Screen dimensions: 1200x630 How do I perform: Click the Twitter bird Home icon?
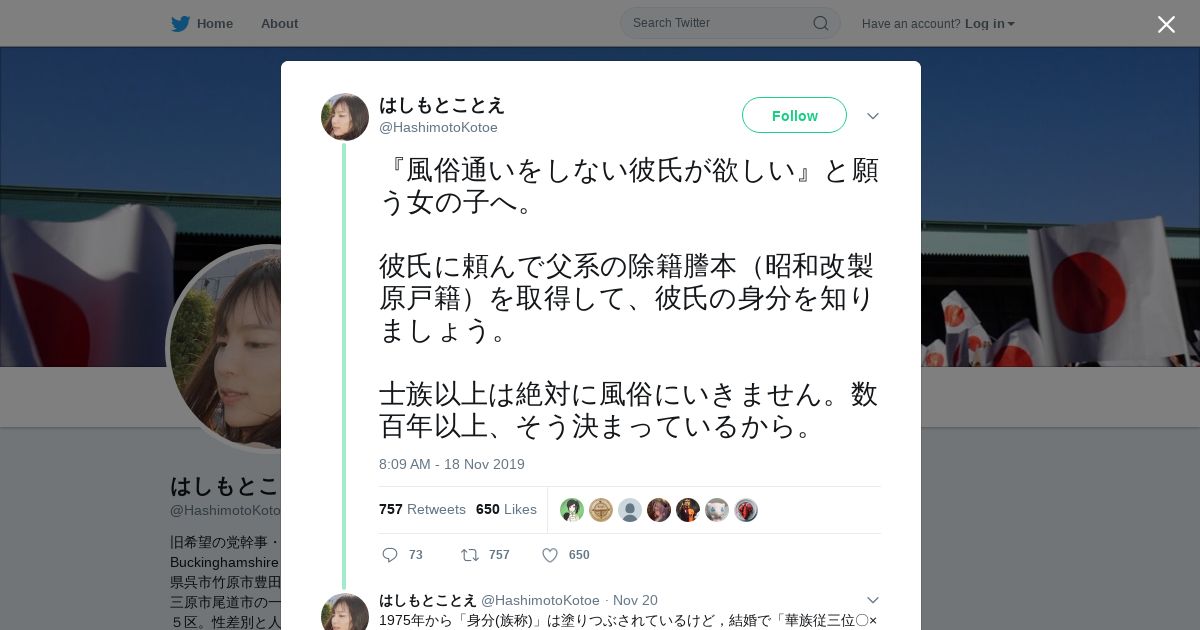180,24
